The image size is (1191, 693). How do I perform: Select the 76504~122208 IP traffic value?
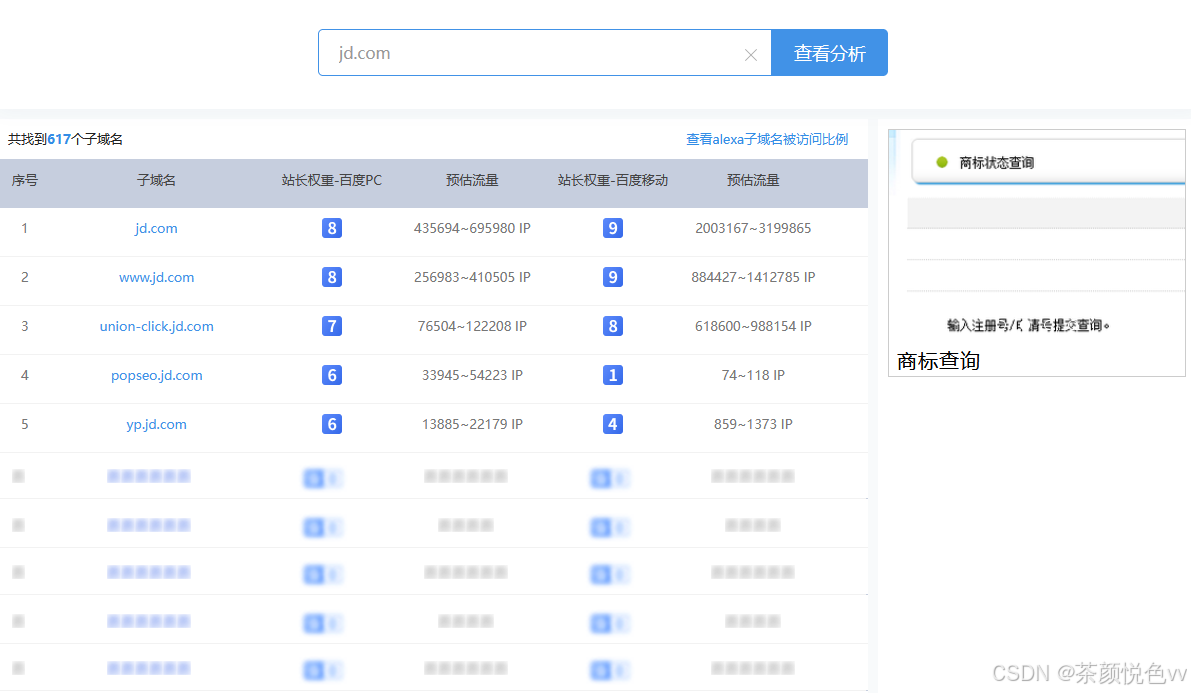pos(472,326)
